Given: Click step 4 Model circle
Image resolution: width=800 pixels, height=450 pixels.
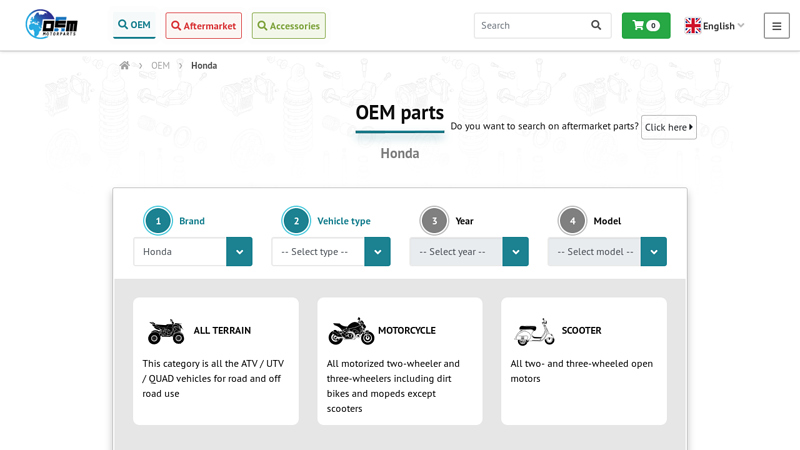Looking at the screenshot, I should tap(572, 221).
